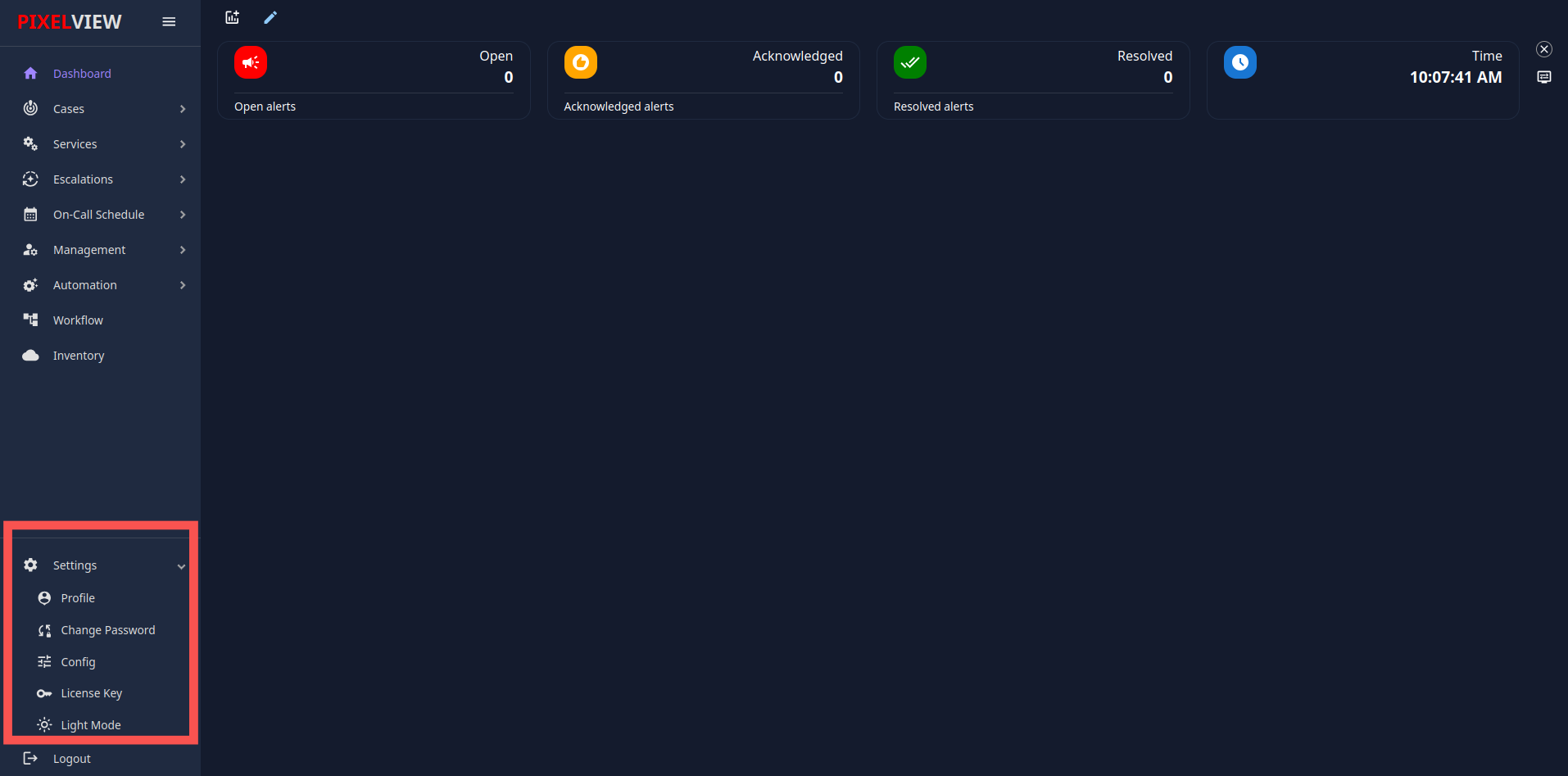Click the time value 10:07:41 AM
The image size is (1568, 776).
[x=1456, y=77]
